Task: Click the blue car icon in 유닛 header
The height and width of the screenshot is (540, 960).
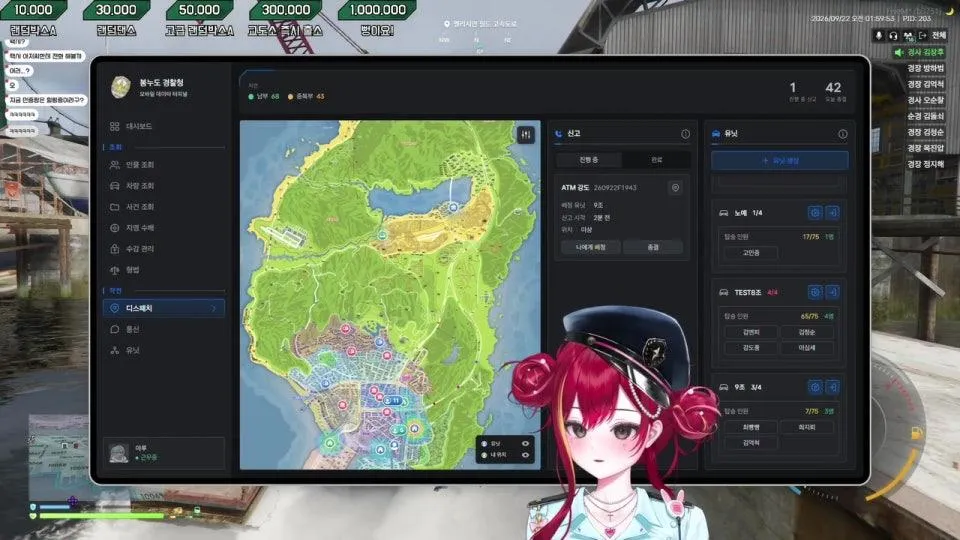Action: point(716,133)
